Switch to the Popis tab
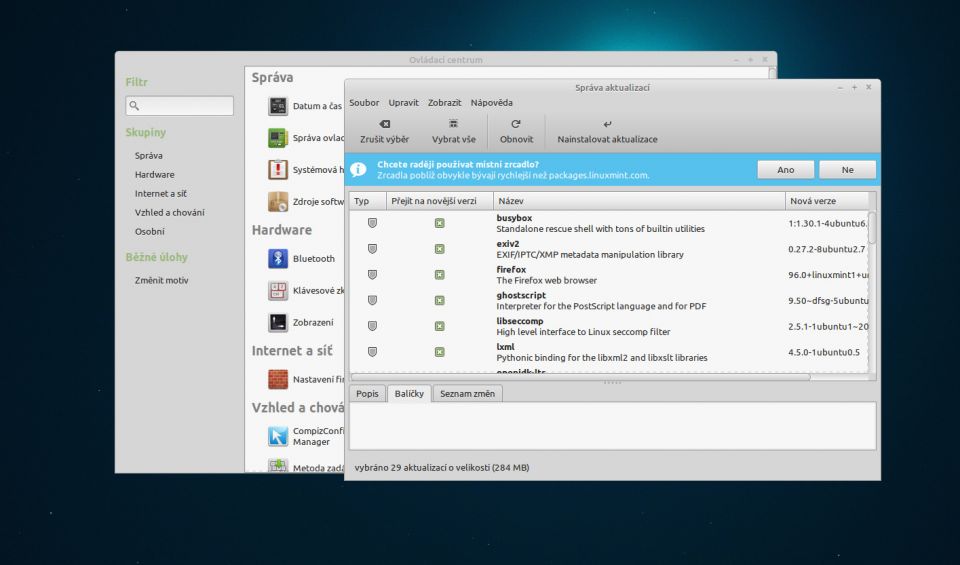This screenshot has width=960, height=565. [367, 394]
